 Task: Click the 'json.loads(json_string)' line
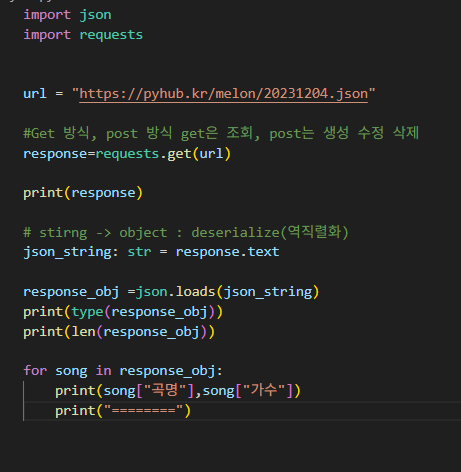pos(171,292)
